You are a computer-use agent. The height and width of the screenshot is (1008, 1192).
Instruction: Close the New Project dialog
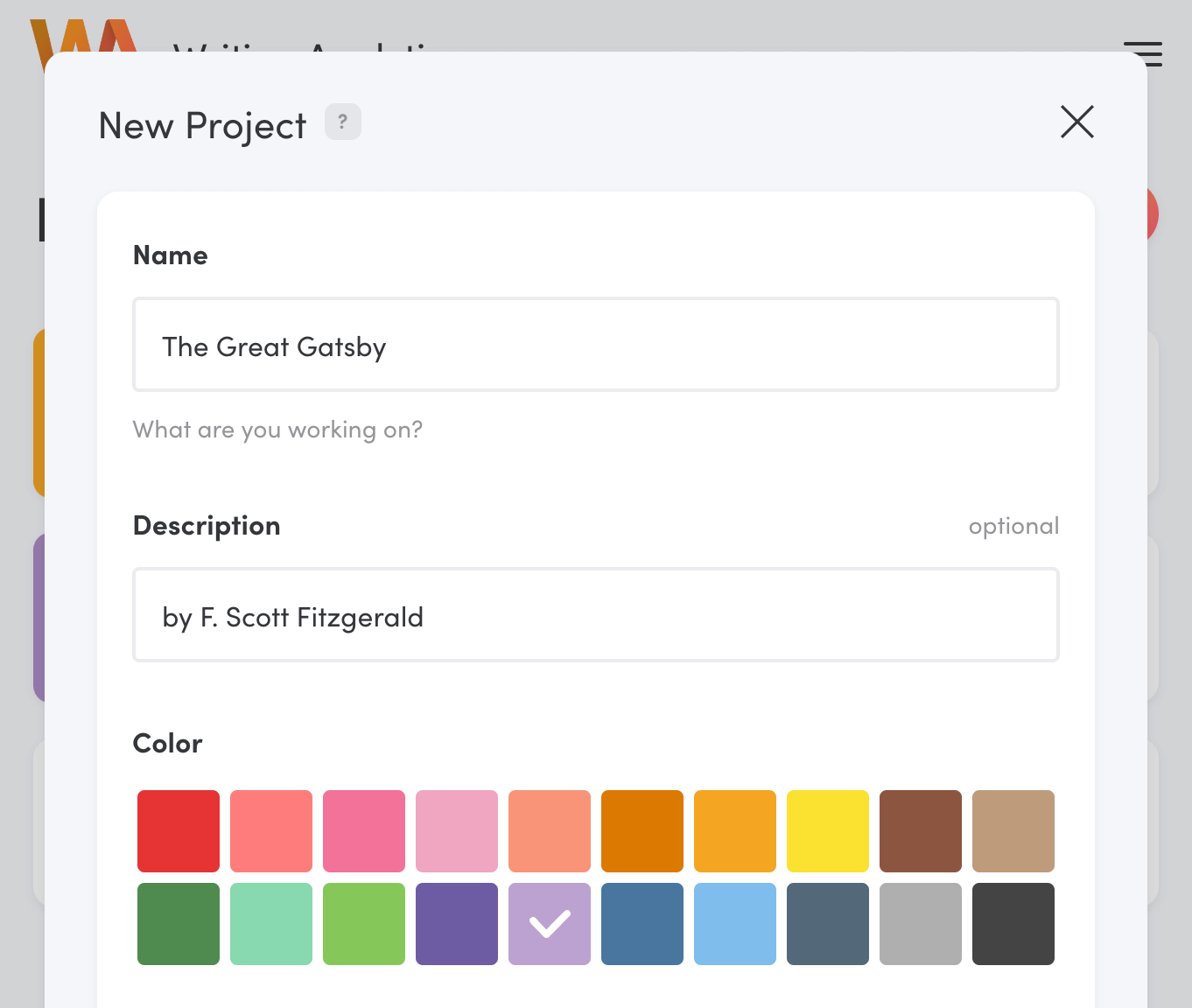click(x=1077, y=122)
